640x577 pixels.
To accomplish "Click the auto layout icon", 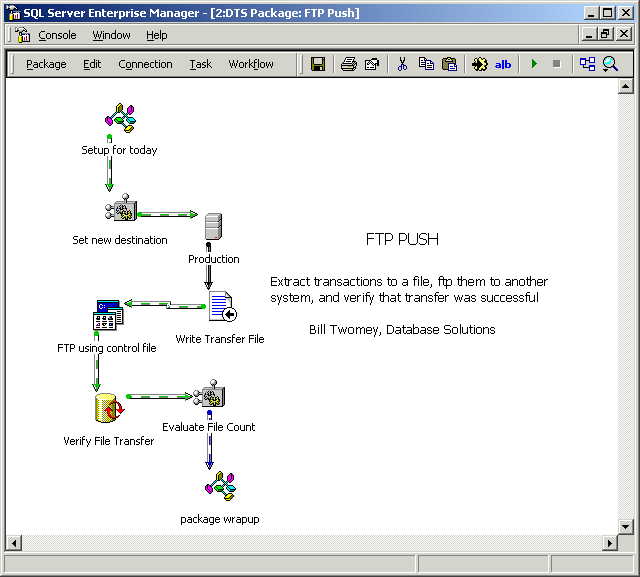I will (x=587, y=64).
